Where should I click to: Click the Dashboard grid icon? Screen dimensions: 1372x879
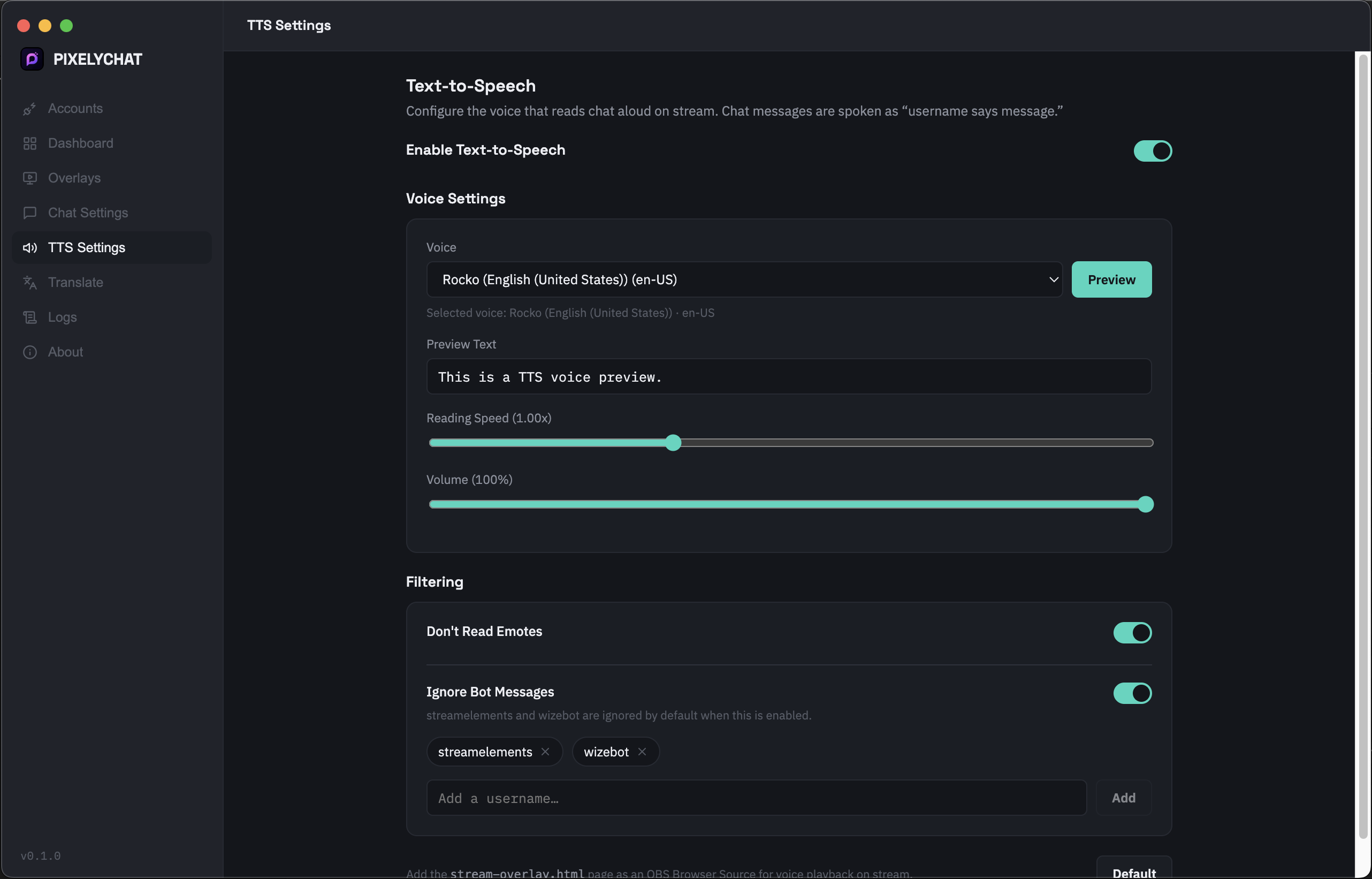[29, 143]
